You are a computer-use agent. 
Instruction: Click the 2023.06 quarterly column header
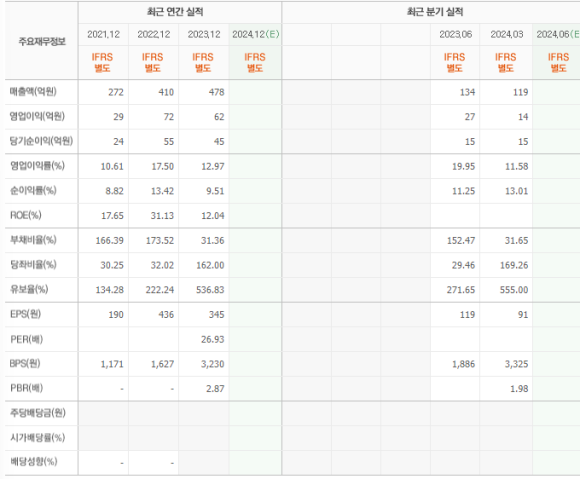pos(455,34)
